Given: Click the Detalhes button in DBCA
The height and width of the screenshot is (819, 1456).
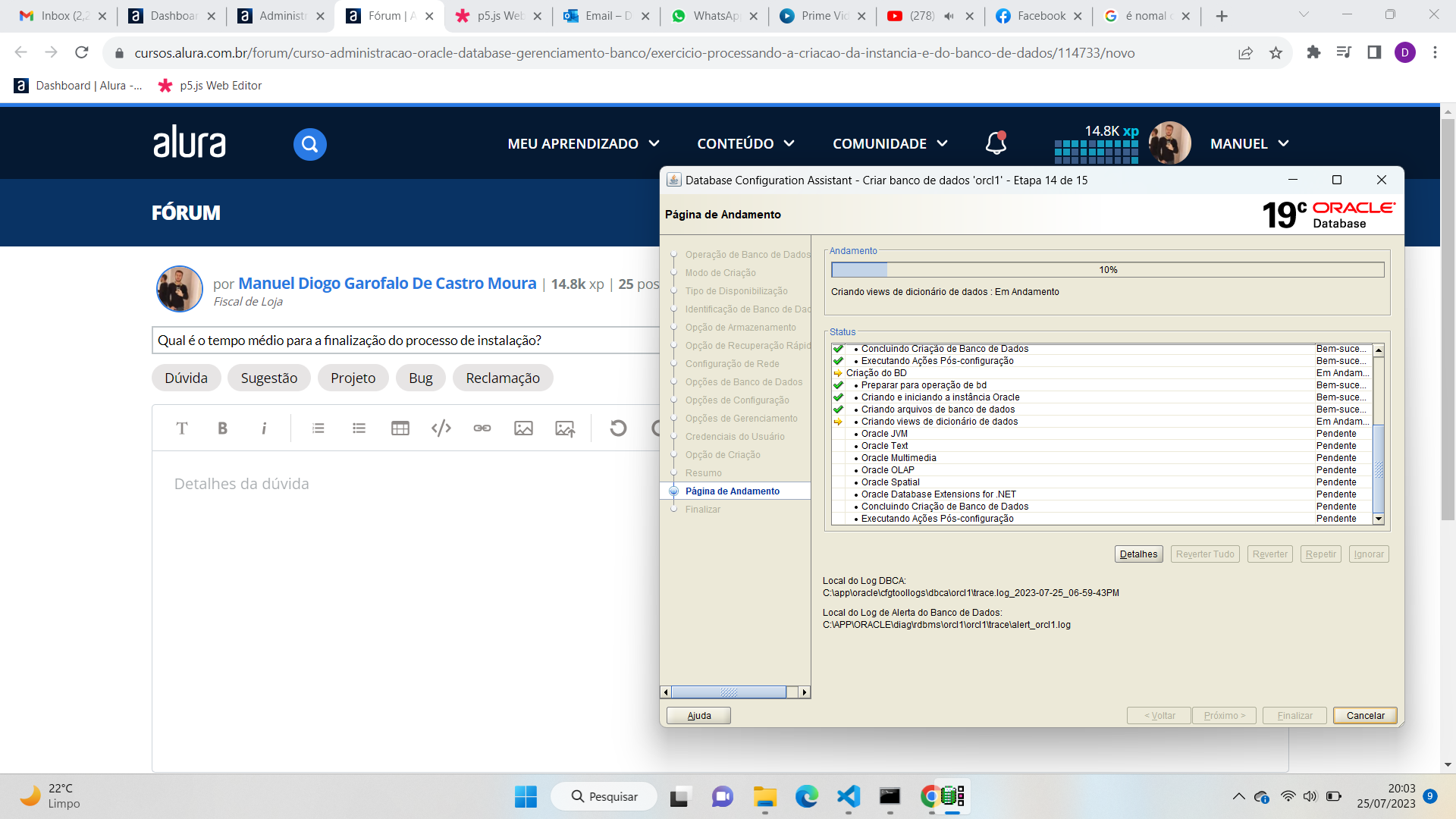Looking at the screenshot, I should 1138,554.
